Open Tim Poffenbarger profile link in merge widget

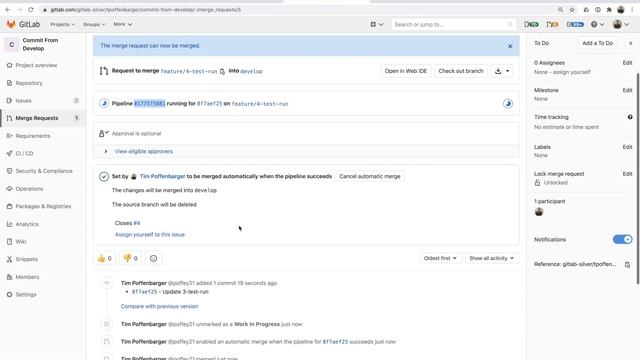pos(162,176)
